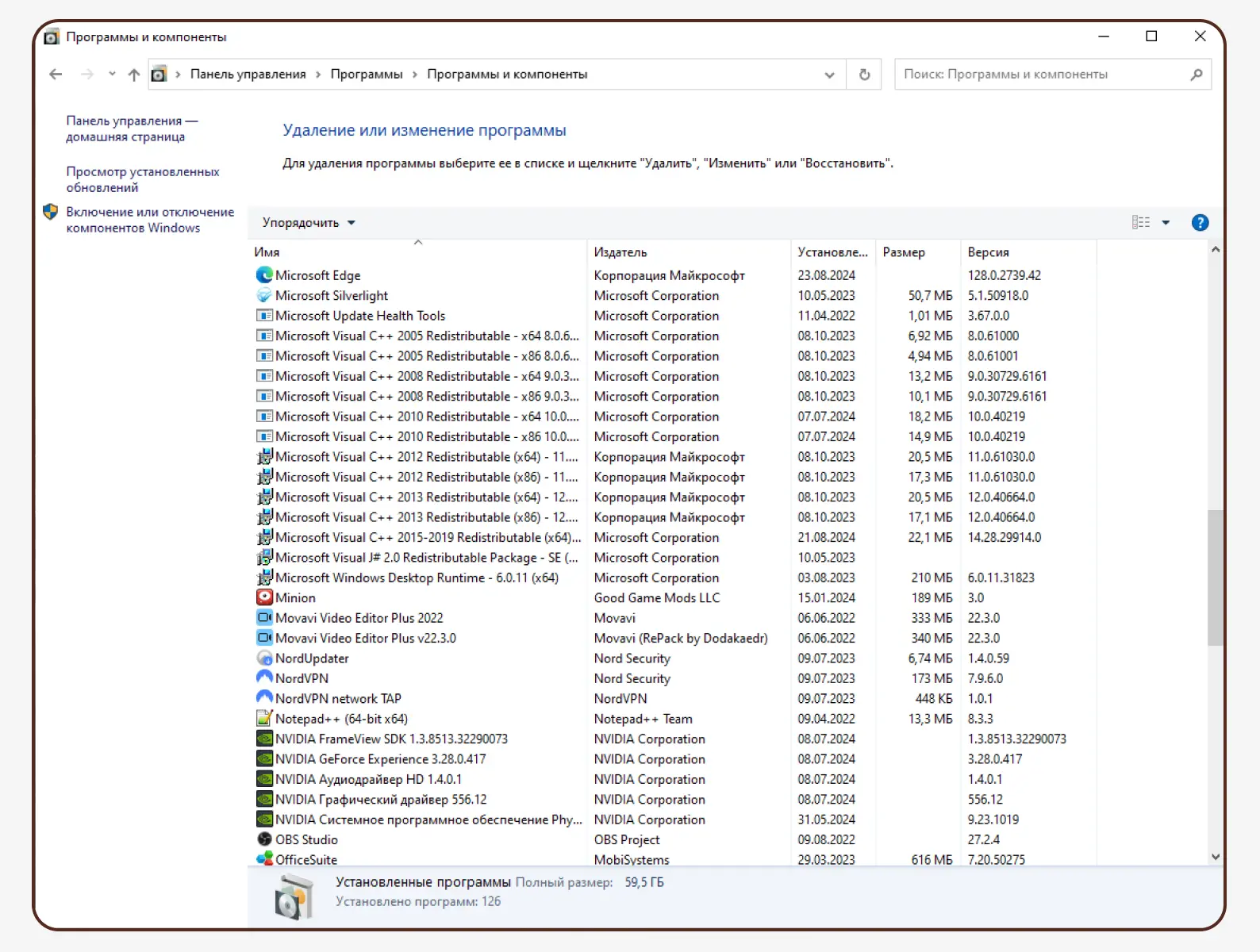Click the OfficeSuite program icon
The image size is (1260, 952).
(264, 858)
